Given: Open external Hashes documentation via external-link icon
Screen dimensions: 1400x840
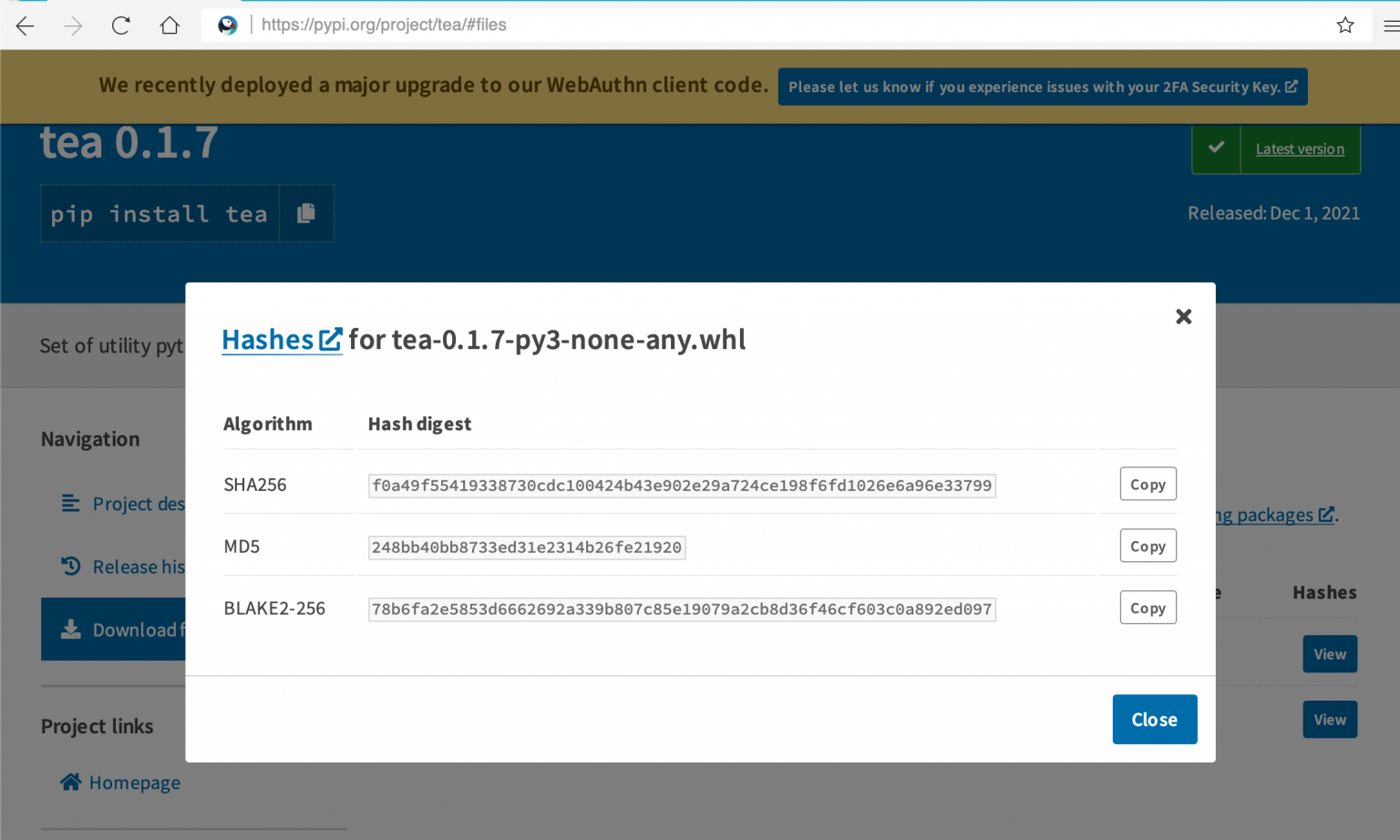Looking at the screenshot, I should 331,338.
